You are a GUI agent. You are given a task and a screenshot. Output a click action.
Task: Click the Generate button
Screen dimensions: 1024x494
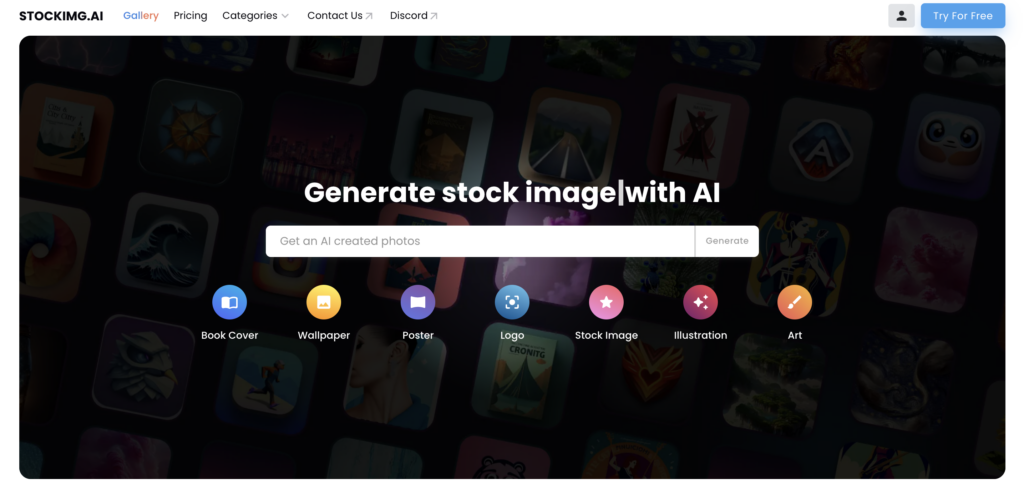[x=727, y=241]
